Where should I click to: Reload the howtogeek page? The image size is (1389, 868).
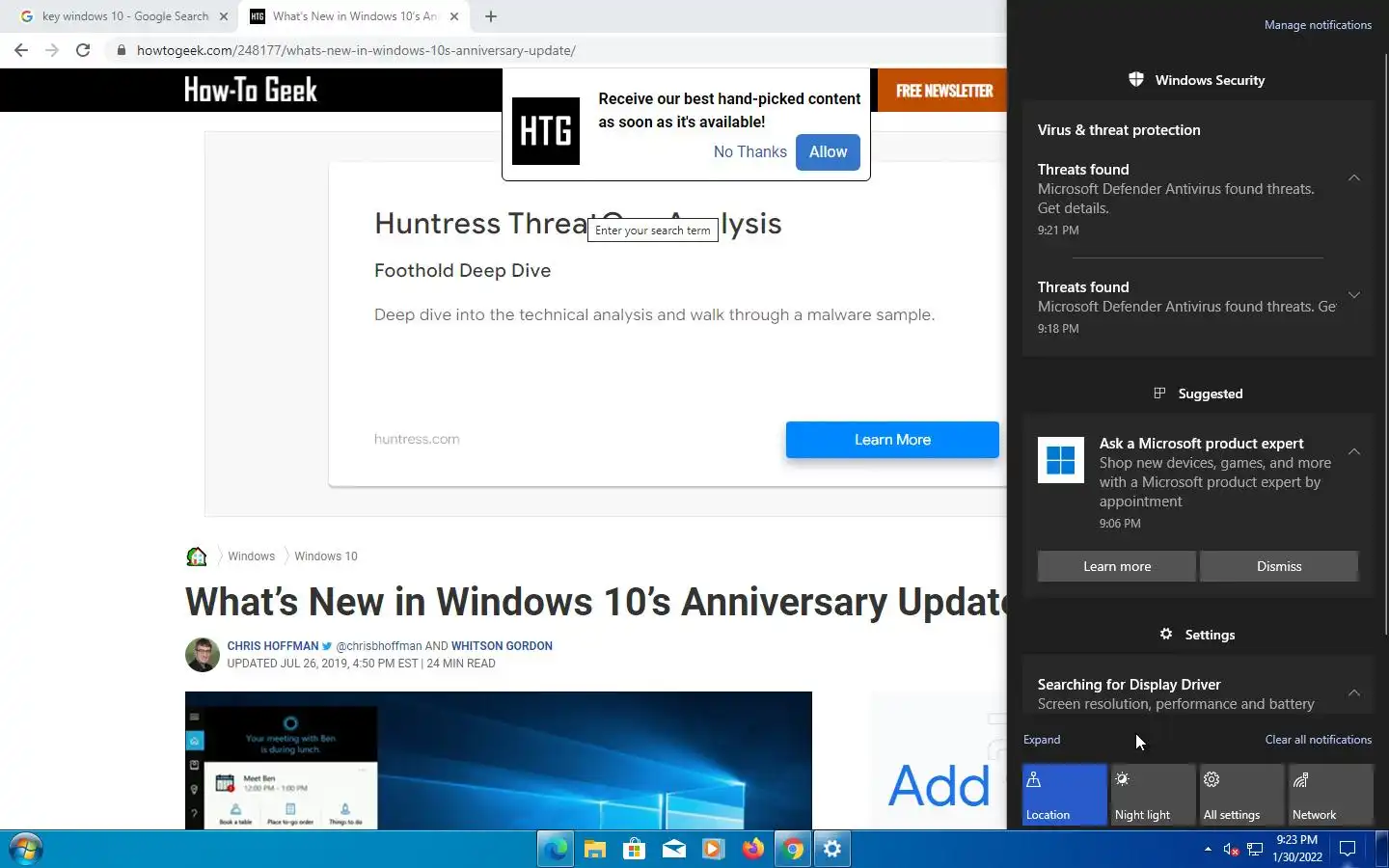83,50
